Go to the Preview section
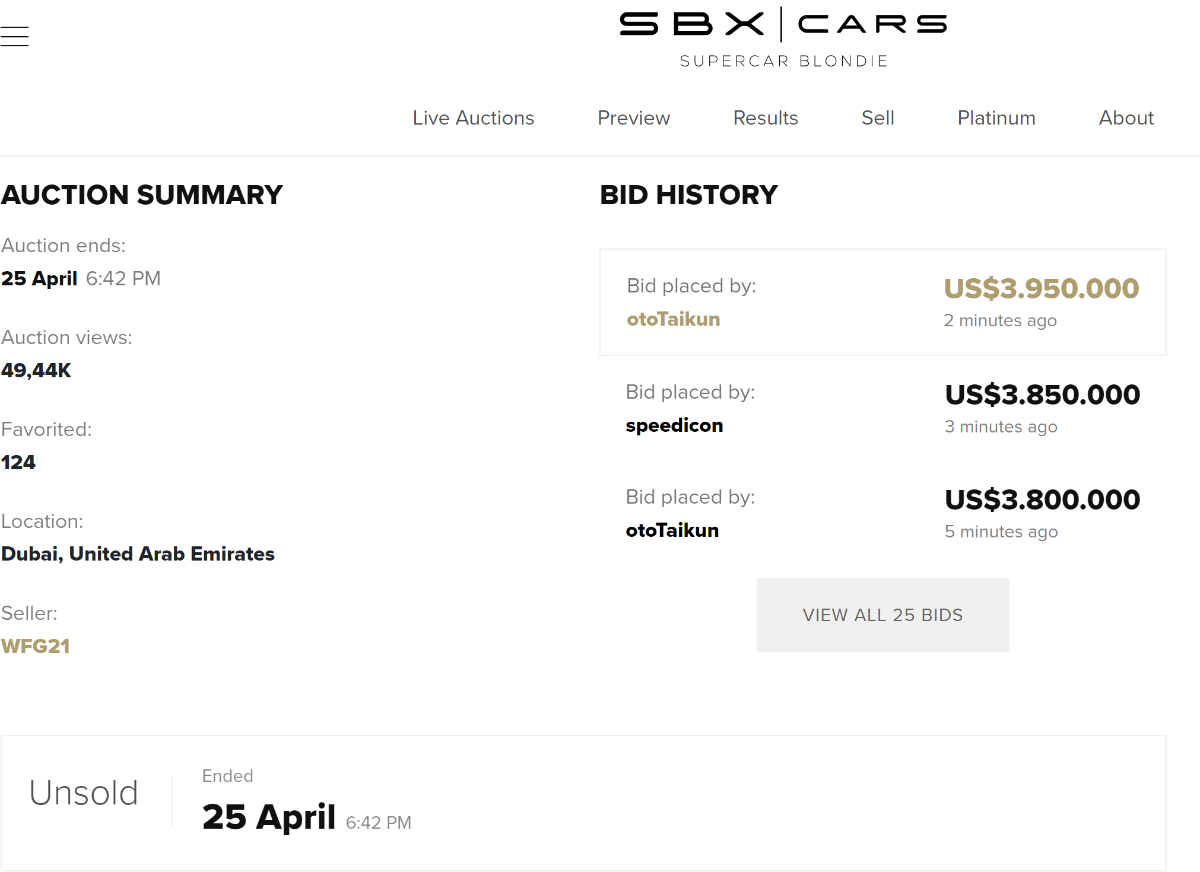 634,118
